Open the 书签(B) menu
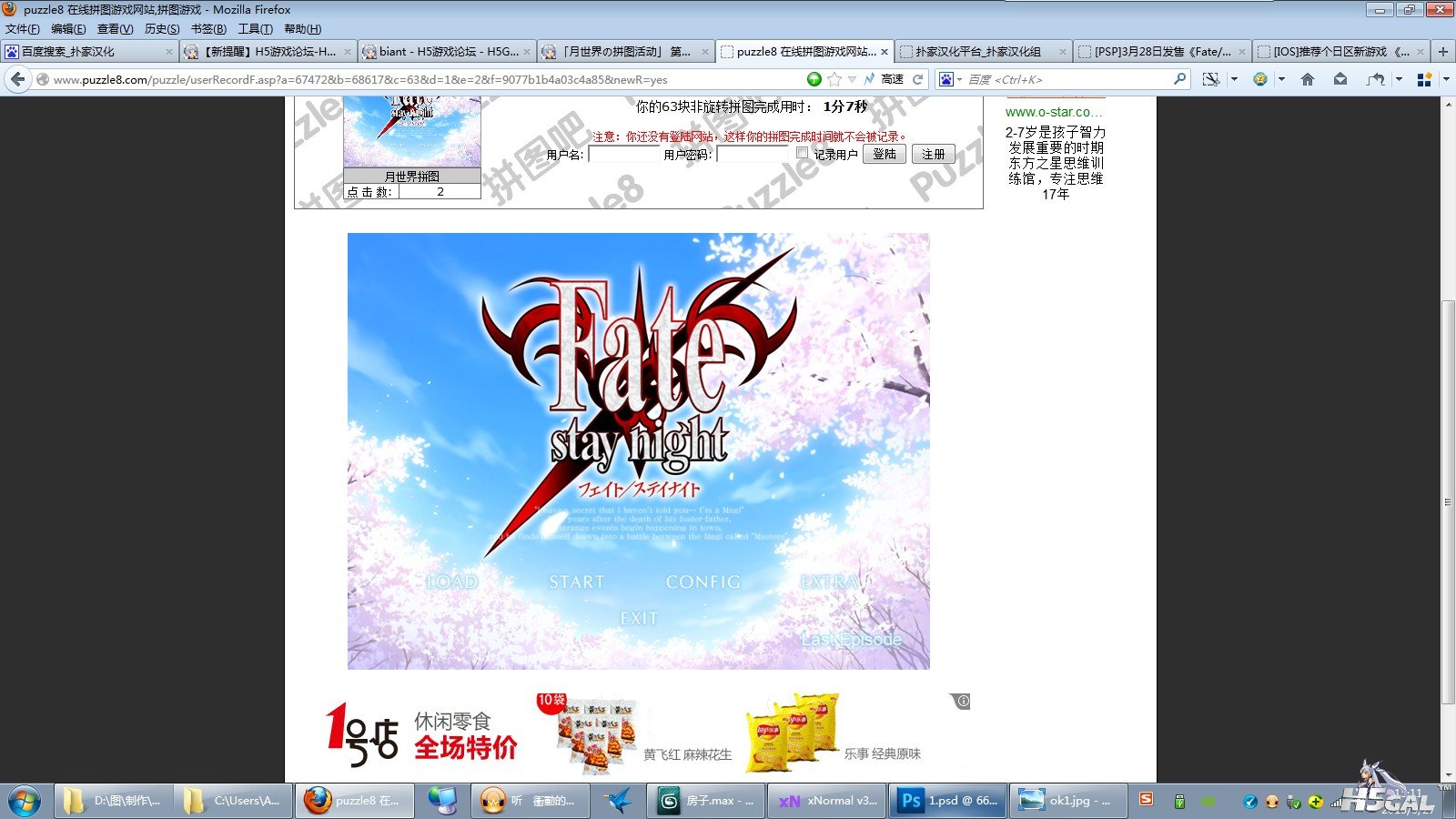 click(208, 29)
